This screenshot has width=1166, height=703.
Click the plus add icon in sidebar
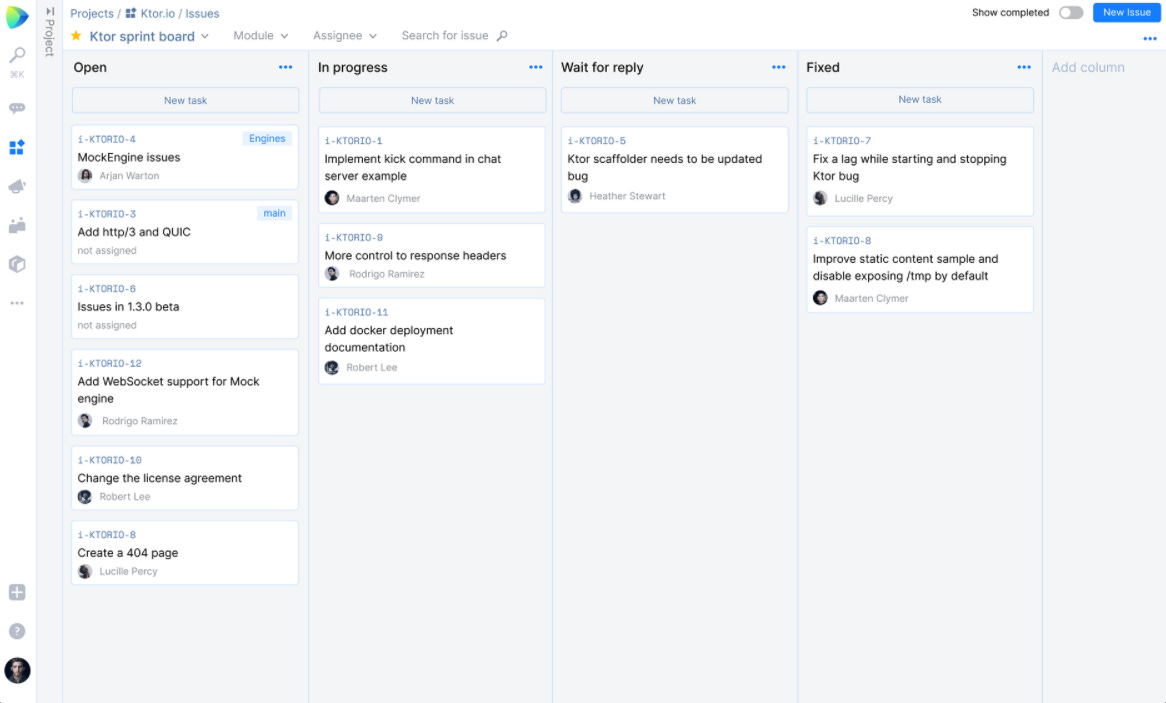(17, 592)
